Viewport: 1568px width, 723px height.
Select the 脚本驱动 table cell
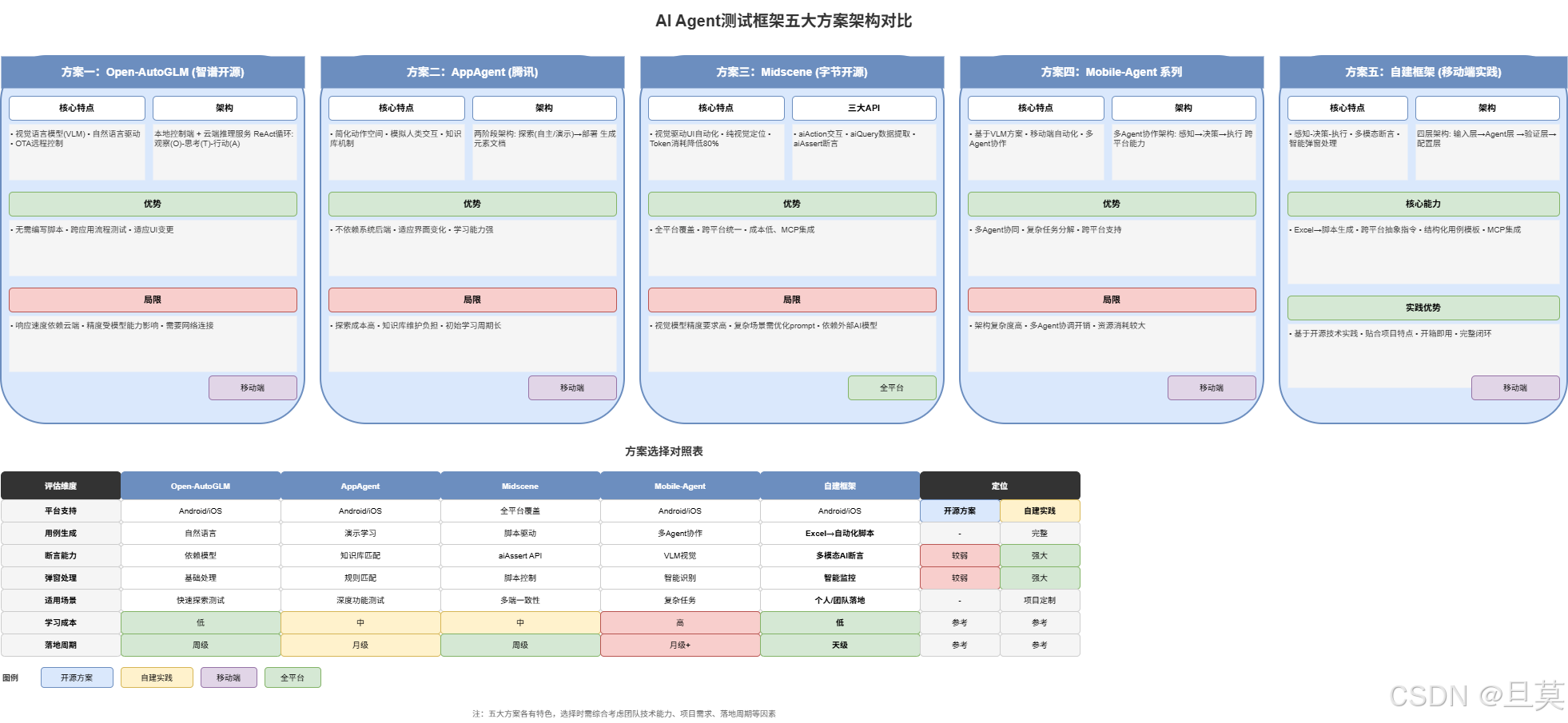click(520, 533)
